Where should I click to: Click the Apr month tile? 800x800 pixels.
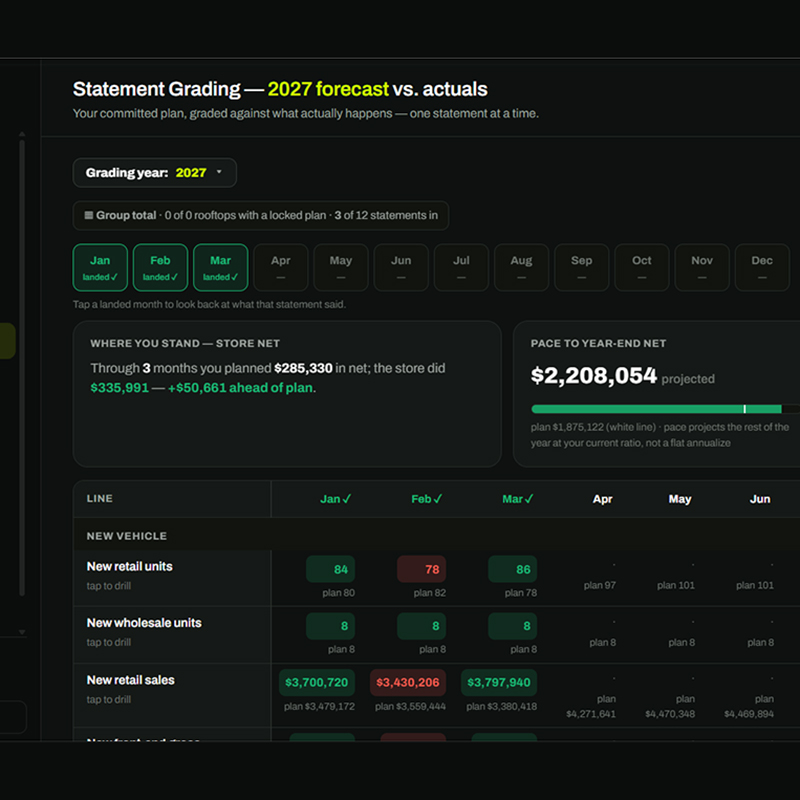pyautogui.click(x=281, y=267)
